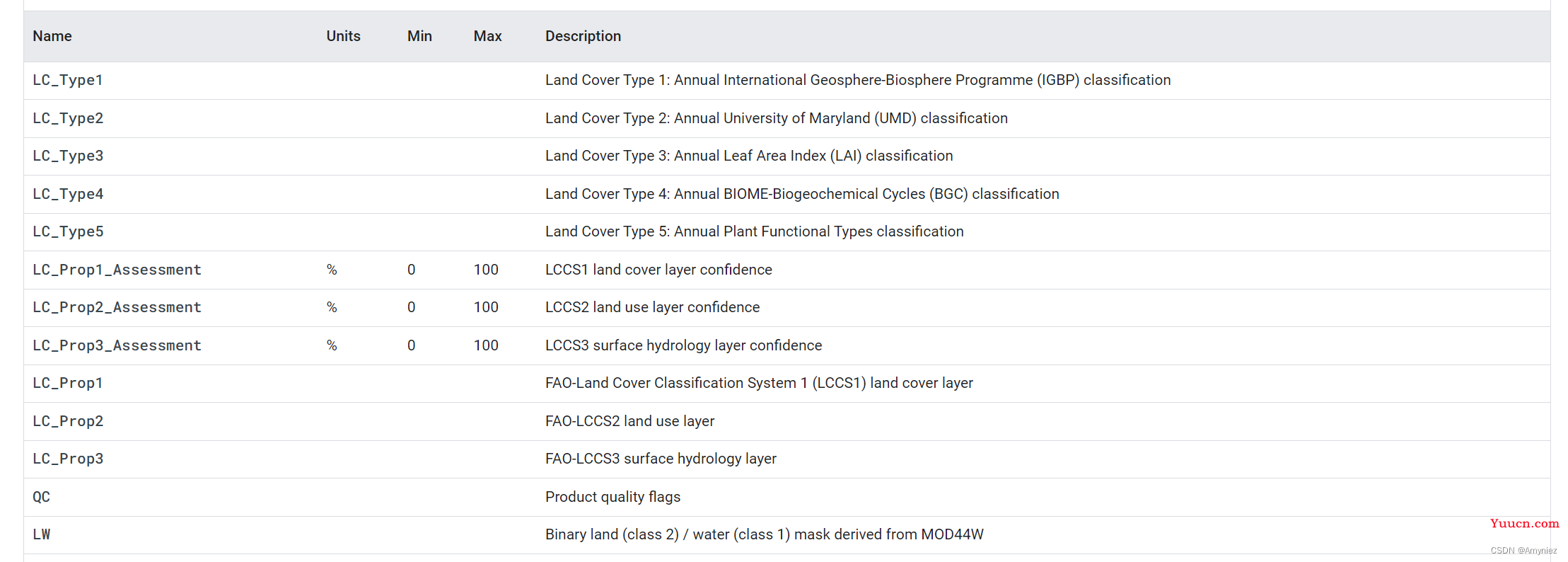The height and width of the screenshot is (562, 1568).
Task: Click the QC band name
Action: 41,497
